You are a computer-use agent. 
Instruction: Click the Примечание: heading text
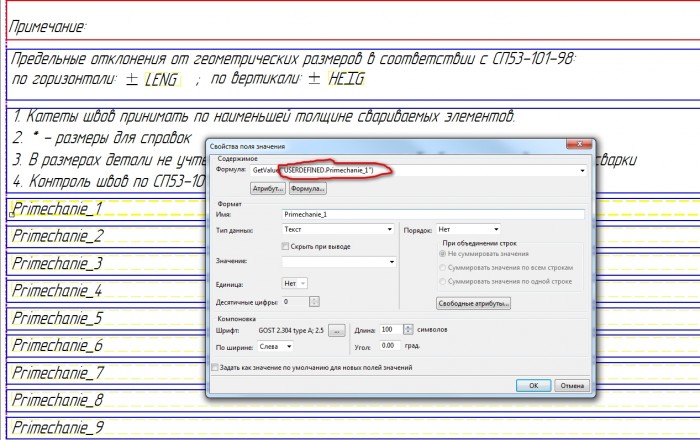(48, 27)
